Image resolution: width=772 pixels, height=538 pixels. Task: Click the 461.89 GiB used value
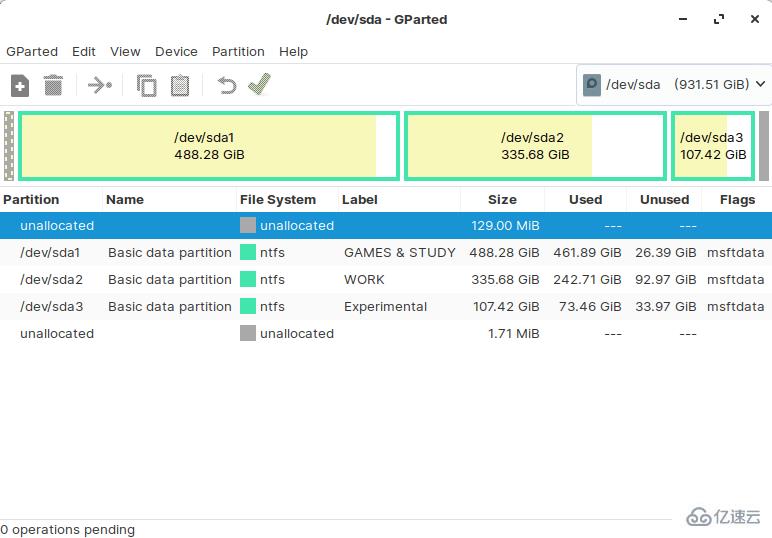click(587, 253)
